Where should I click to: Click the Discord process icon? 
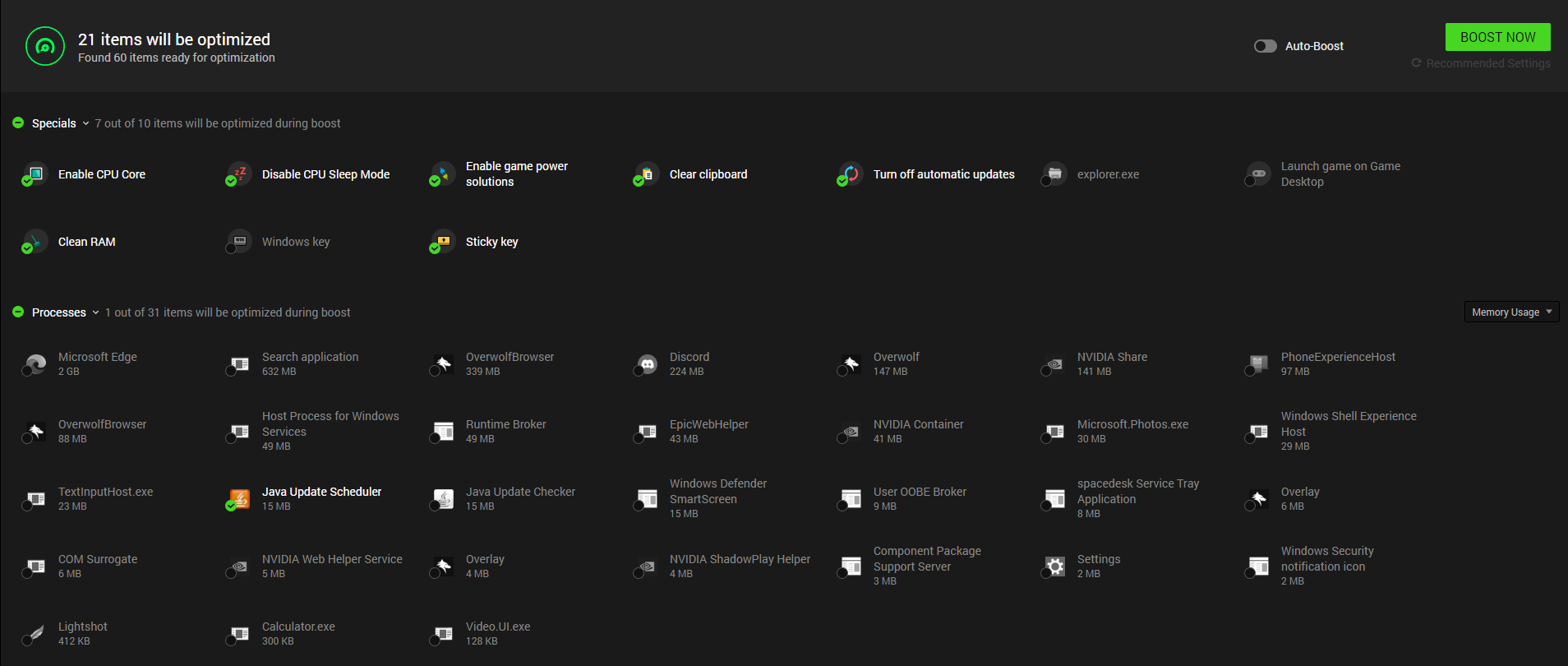pos(646,364)
